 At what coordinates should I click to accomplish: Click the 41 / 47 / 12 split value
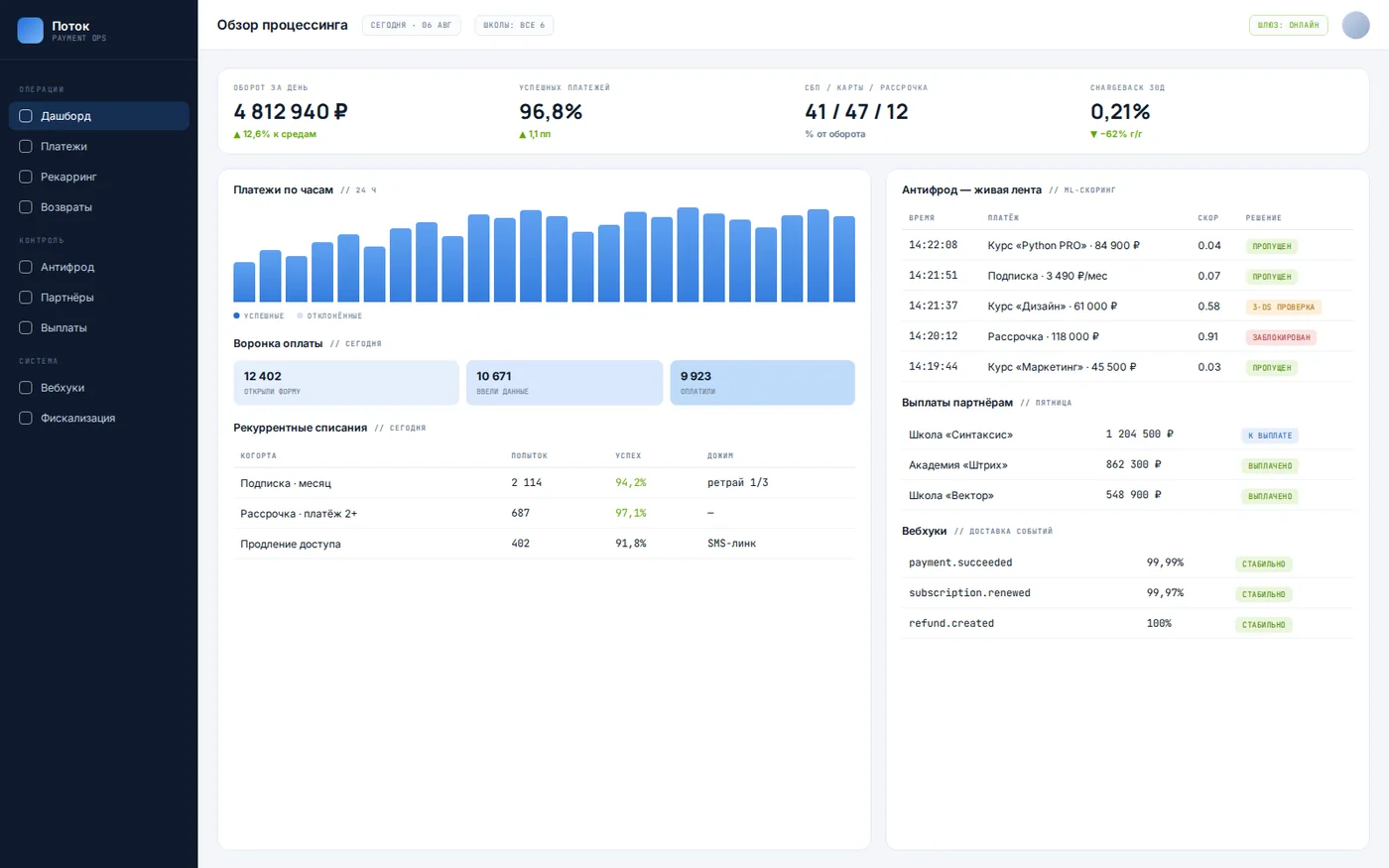point(856,112)
